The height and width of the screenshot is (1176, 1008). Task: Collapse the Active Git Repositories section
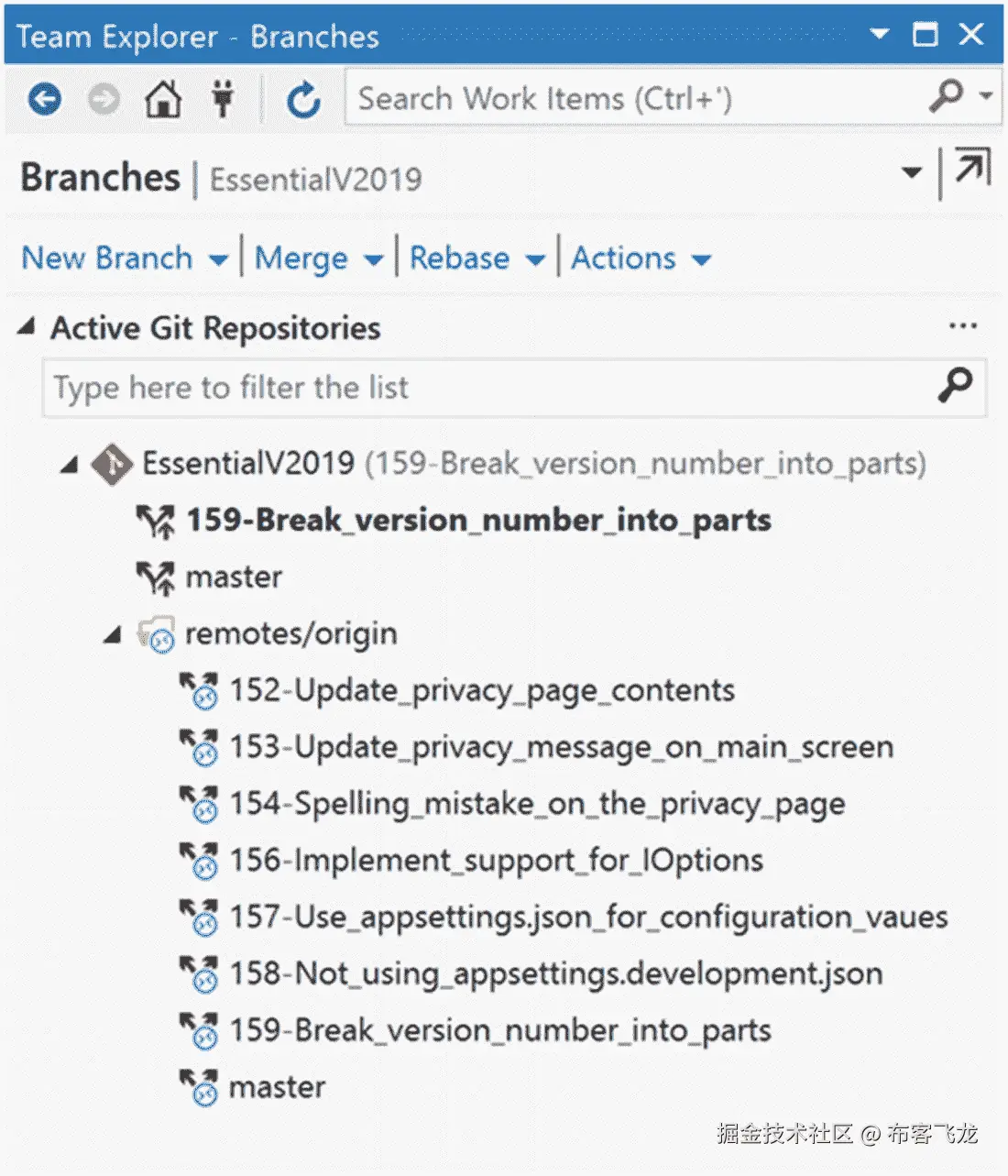[27, 327]
